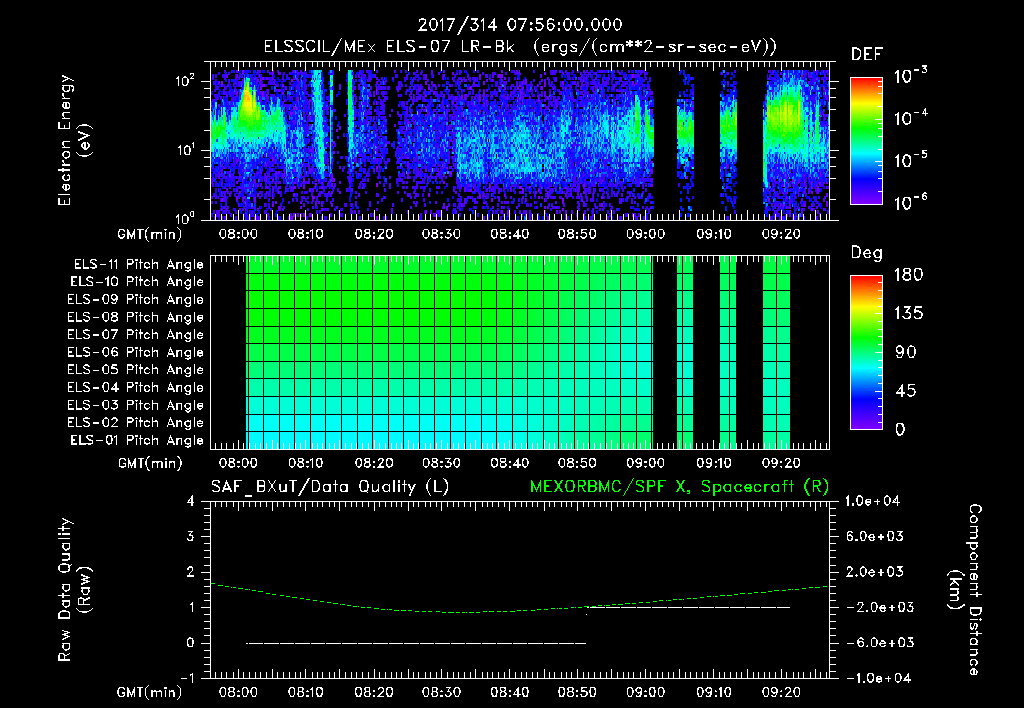This screenshot has height=708, width=1024.
Task: Click 'GMT(min)' label under the spectrogram
Action: [150, 234]
